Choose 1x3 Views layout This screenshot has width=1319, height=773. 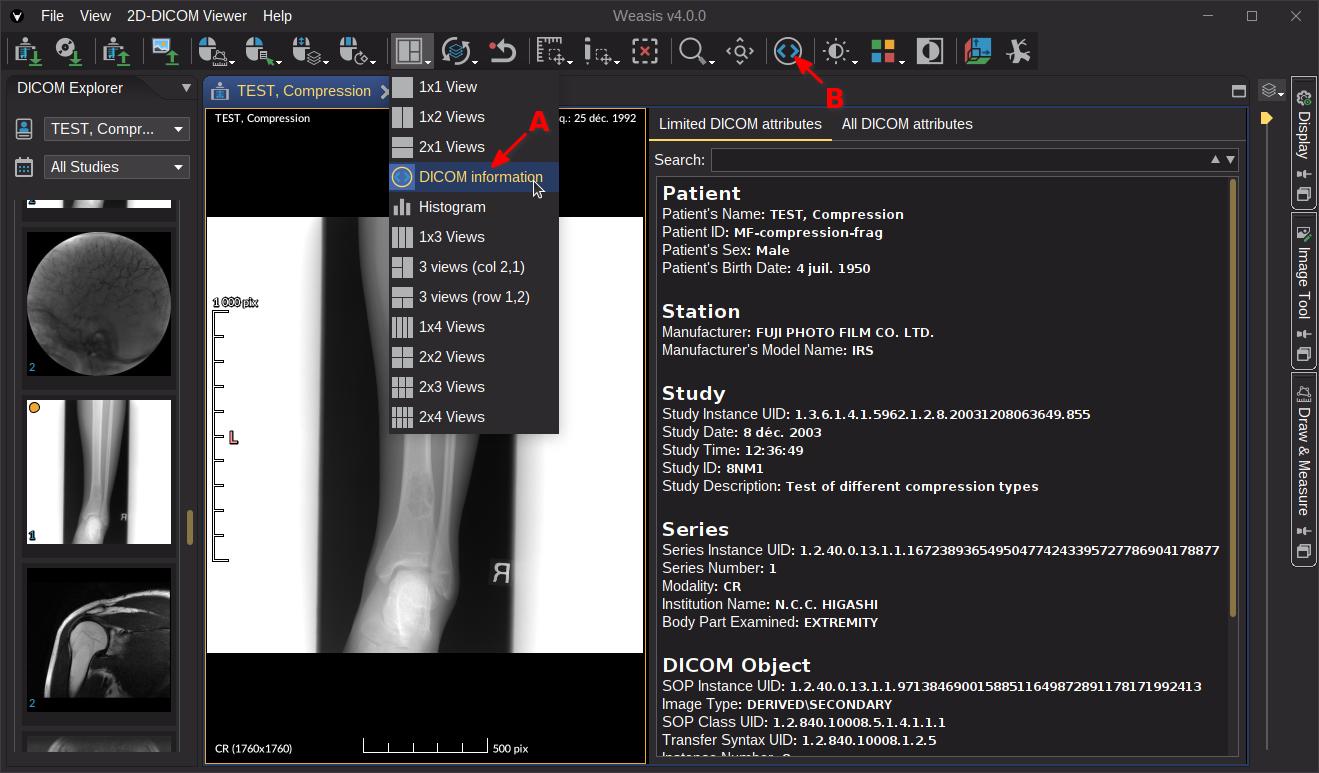474,237
